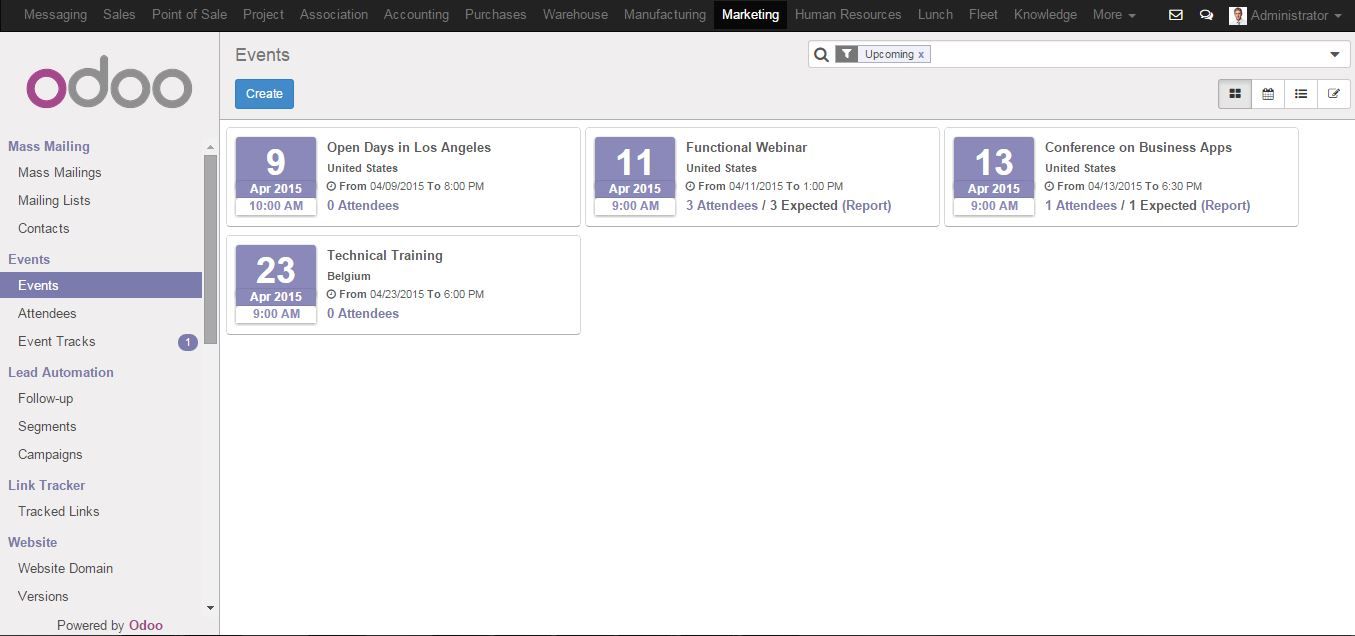Open Event Tracks in sidebar
Screen dimensions: 1355x636
pos(57,342)
